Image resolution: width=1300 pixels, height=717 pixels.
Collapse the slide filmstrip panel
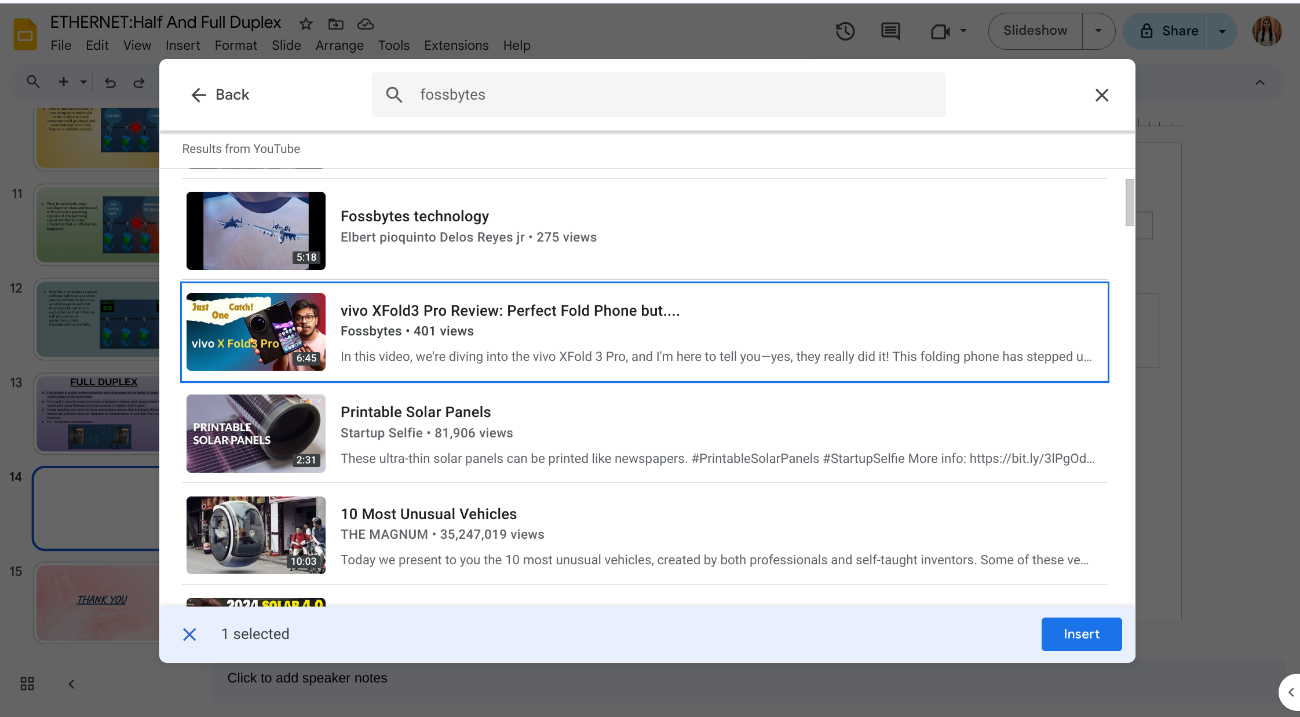pyautogui.click(x=71, y=683)
